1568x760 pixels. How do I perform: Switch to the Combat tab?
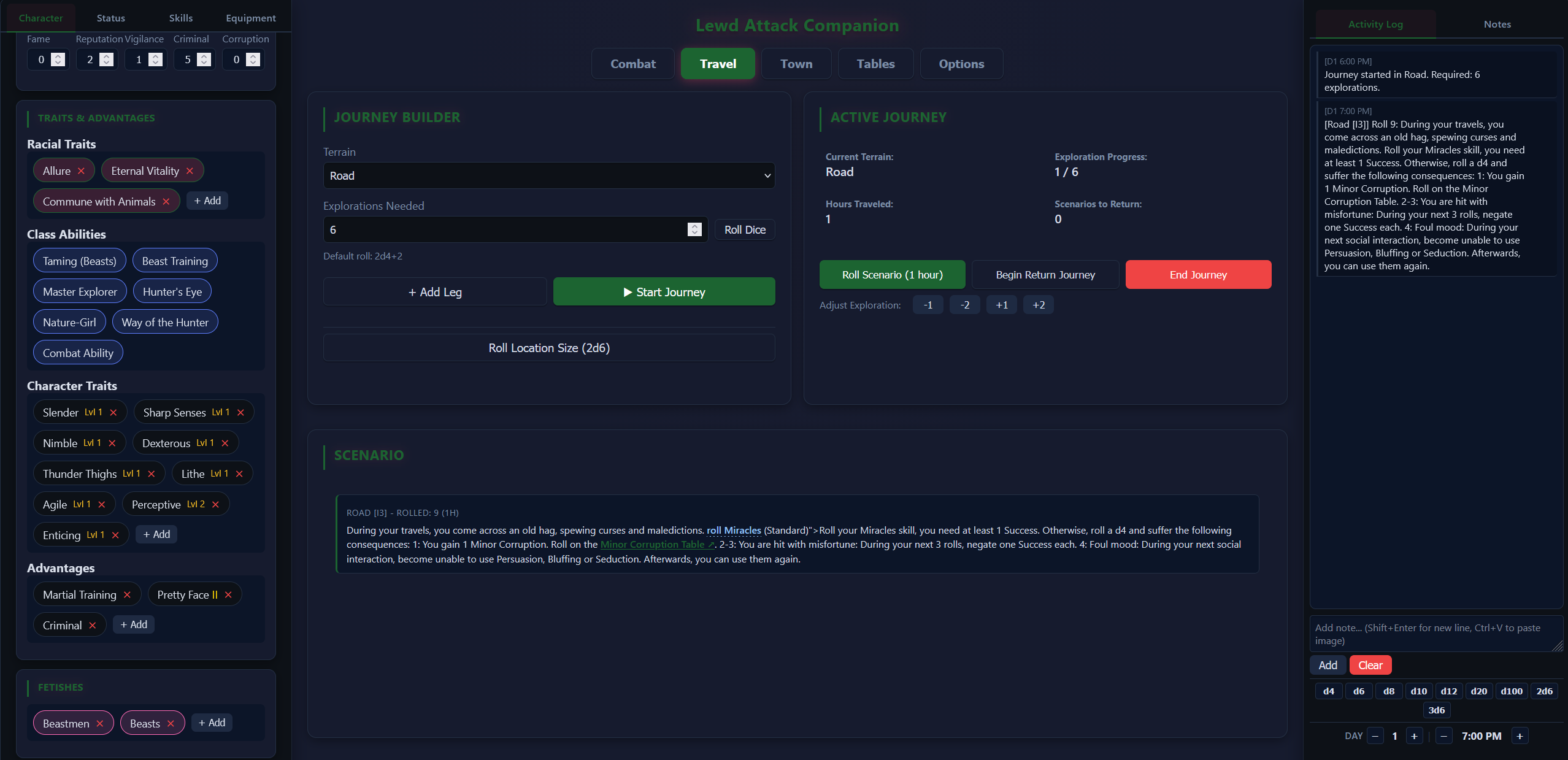(632, 64)
